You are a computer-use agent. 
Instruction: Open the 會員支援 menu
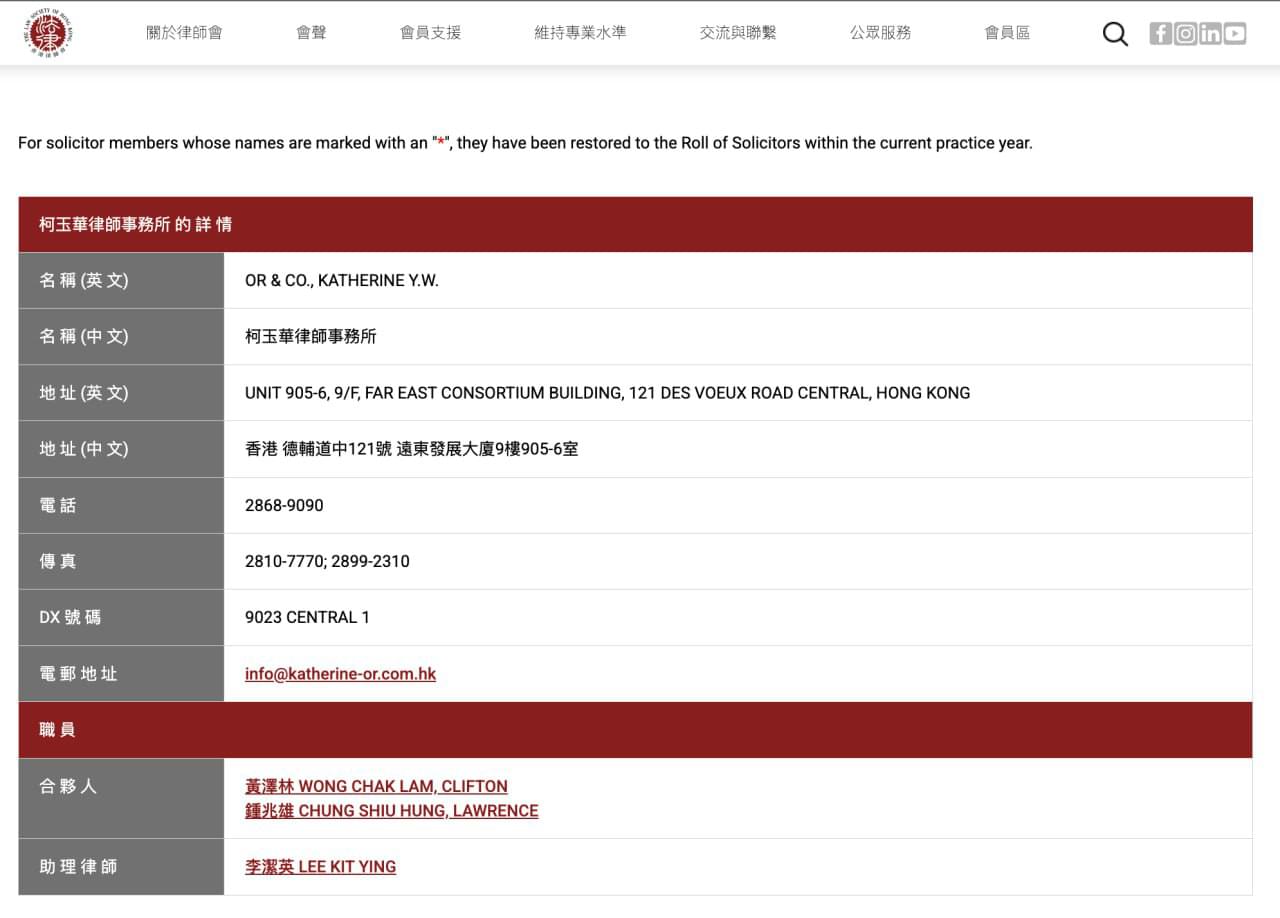[431, 33]
